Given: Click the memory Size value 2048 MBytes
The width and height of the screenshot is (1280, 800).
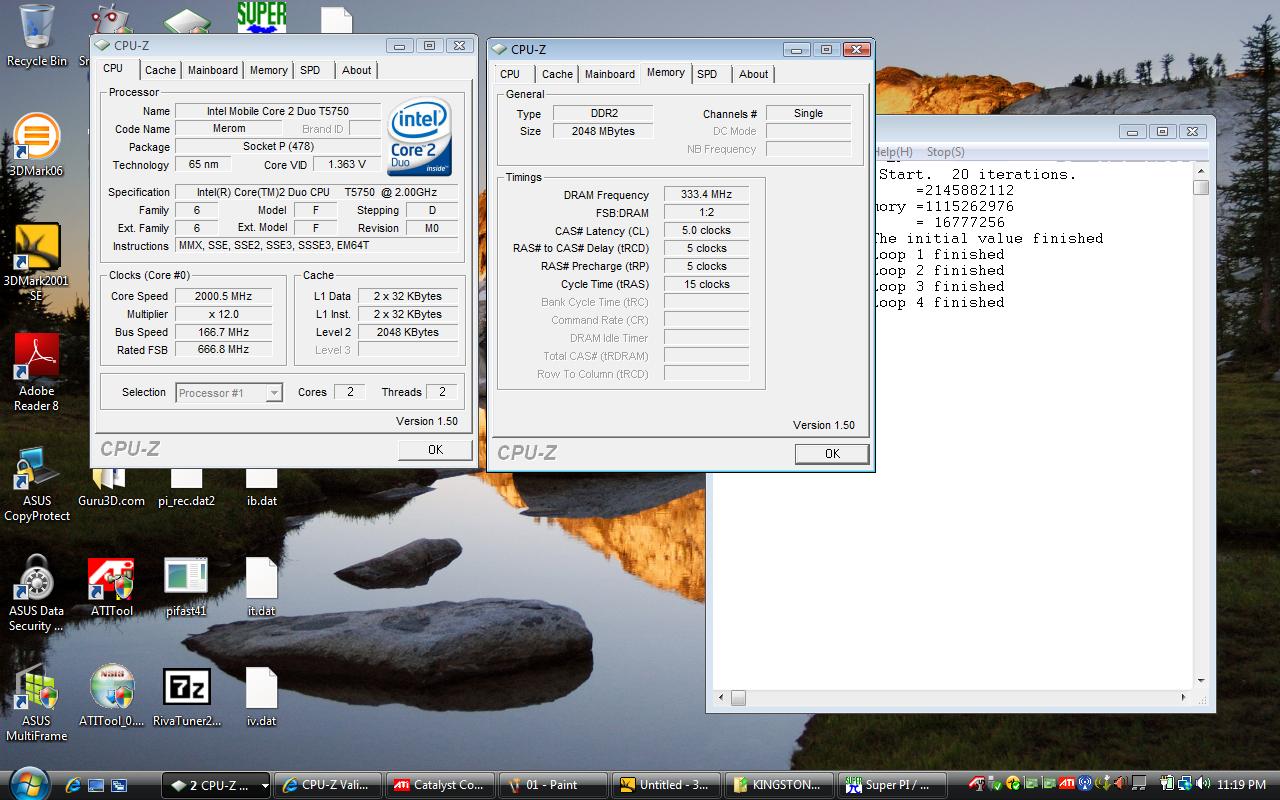Looking at the screenshot, I should pos(603,132).
